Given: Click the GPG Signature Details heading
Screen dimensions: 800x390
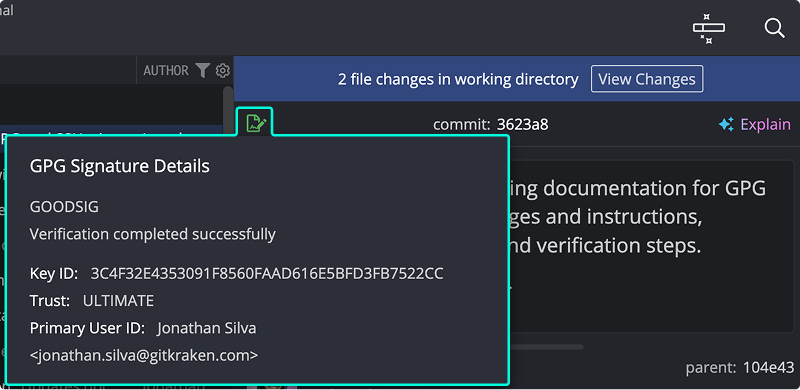Looking at the screenshot, I should [119, 166].
